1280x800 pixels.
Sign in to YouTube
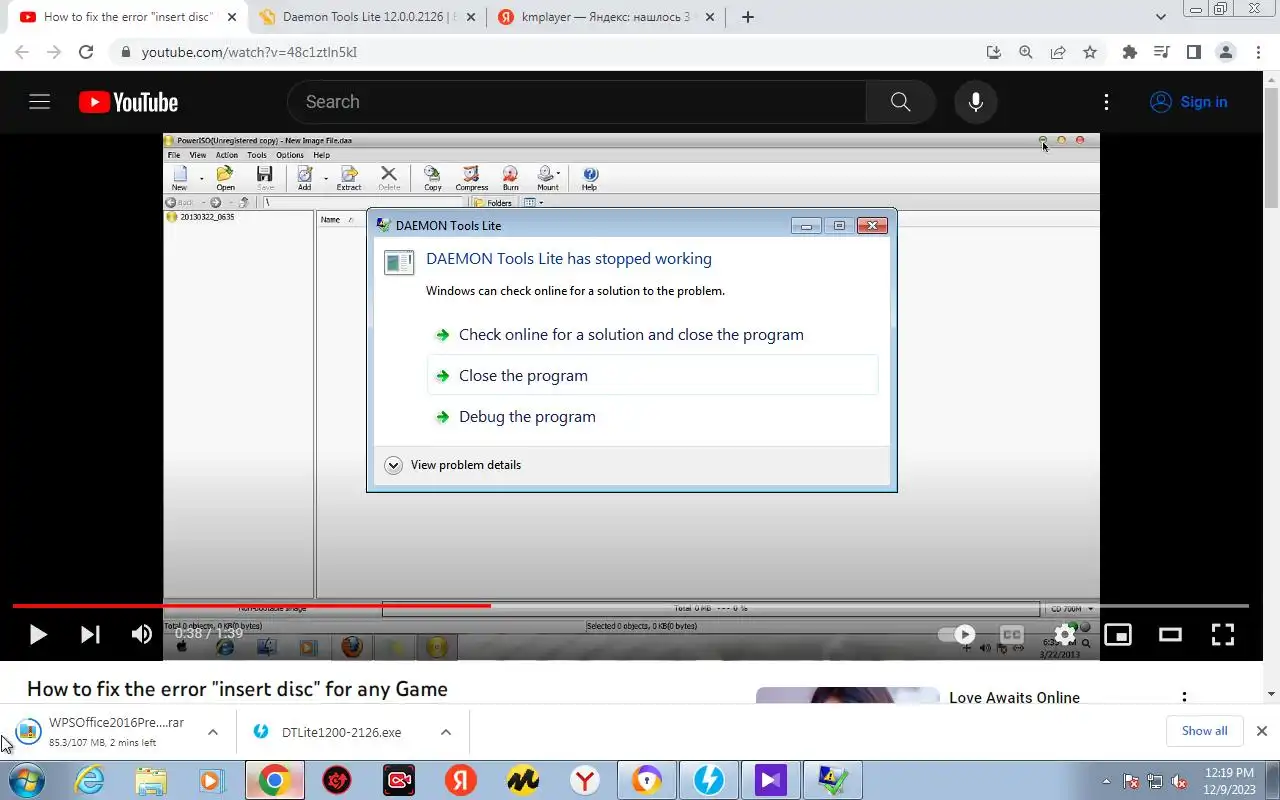click(1188, 102)
